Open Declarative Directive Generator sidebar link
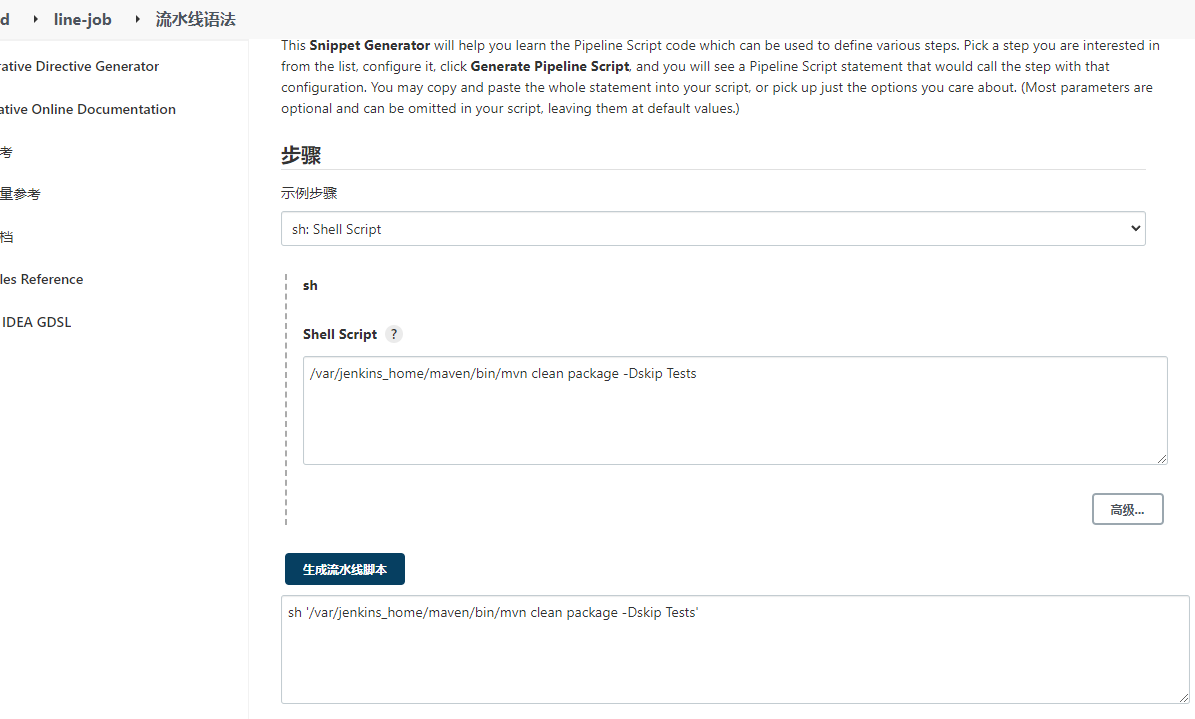 pos(80,66)
